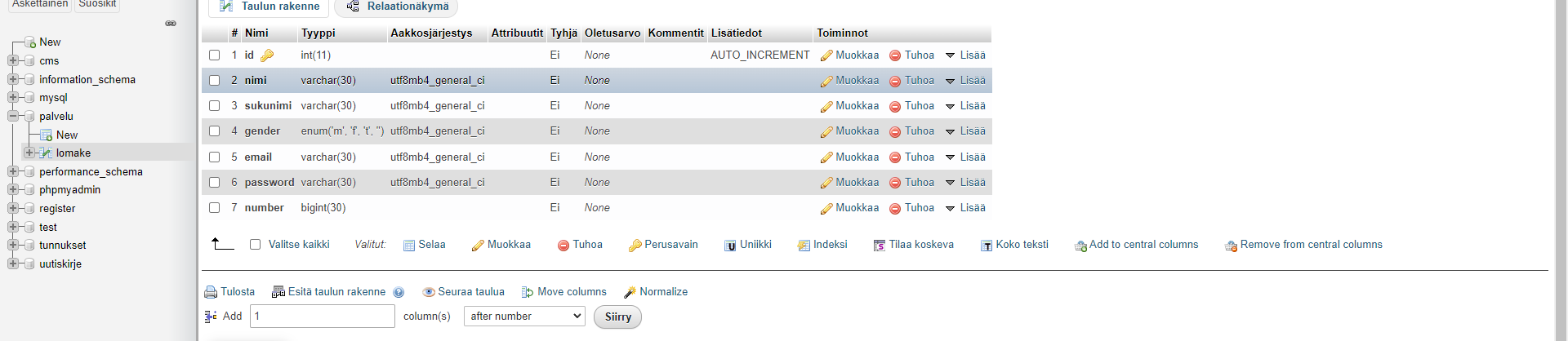Click the lomake table icon in the tree
Image resolution: width=1568 pixels, height=341 pixels.
47,153
